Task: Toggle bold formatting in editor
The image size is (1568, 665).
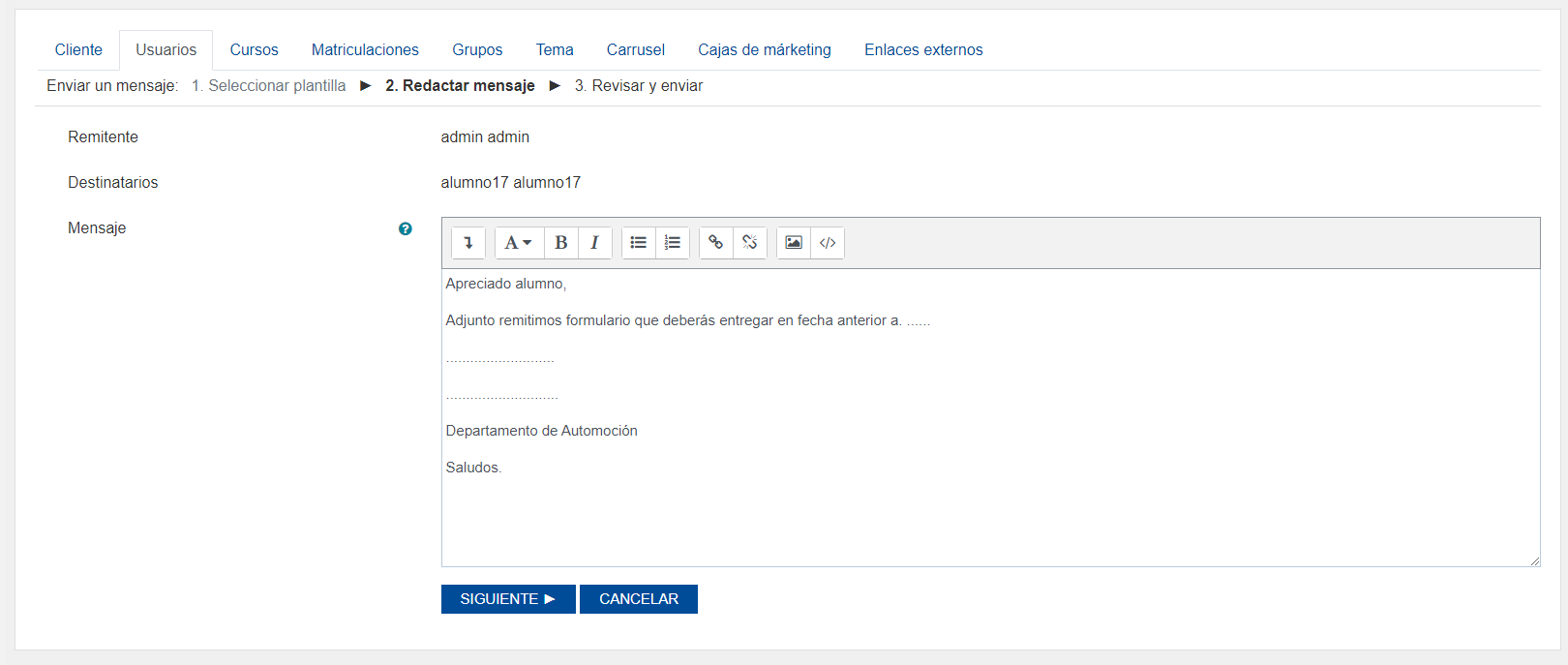Action: 561,243
